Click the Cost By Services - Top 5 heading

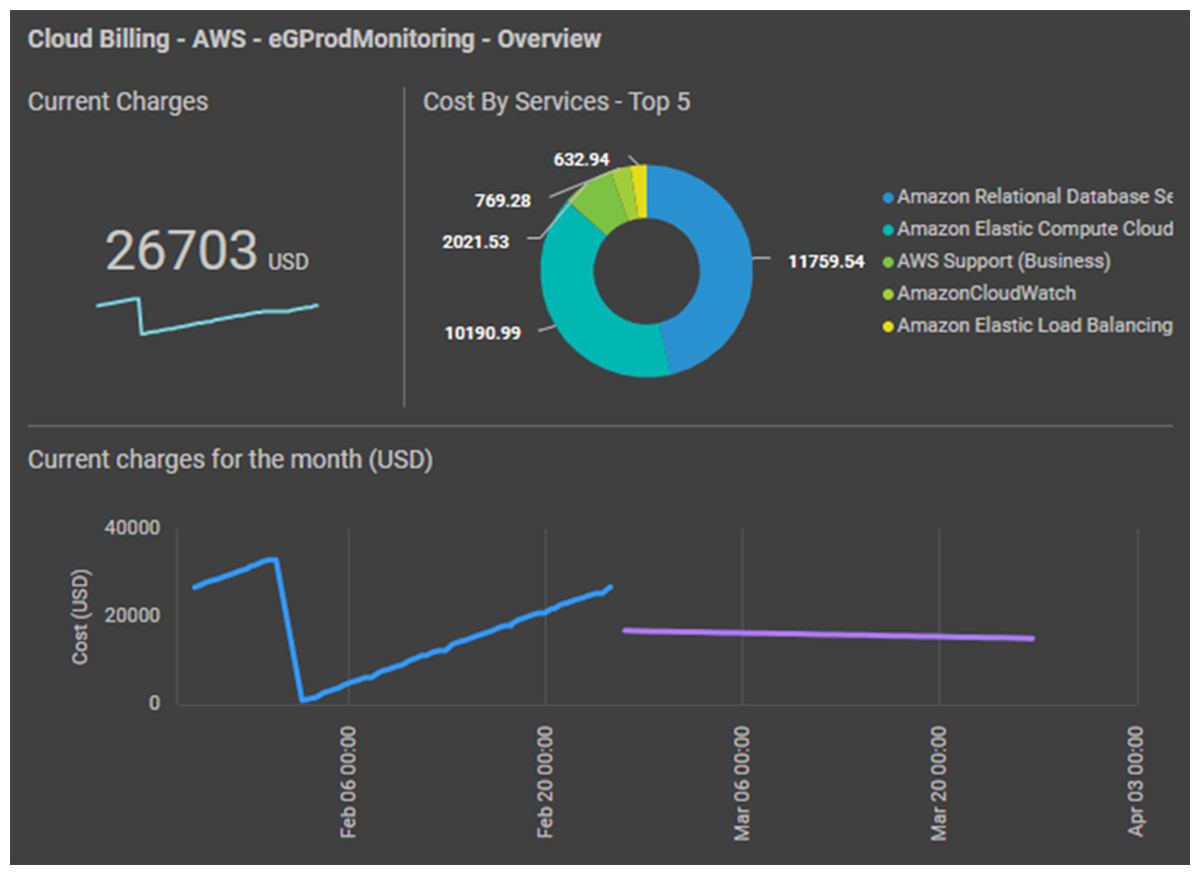pos(556,102)
